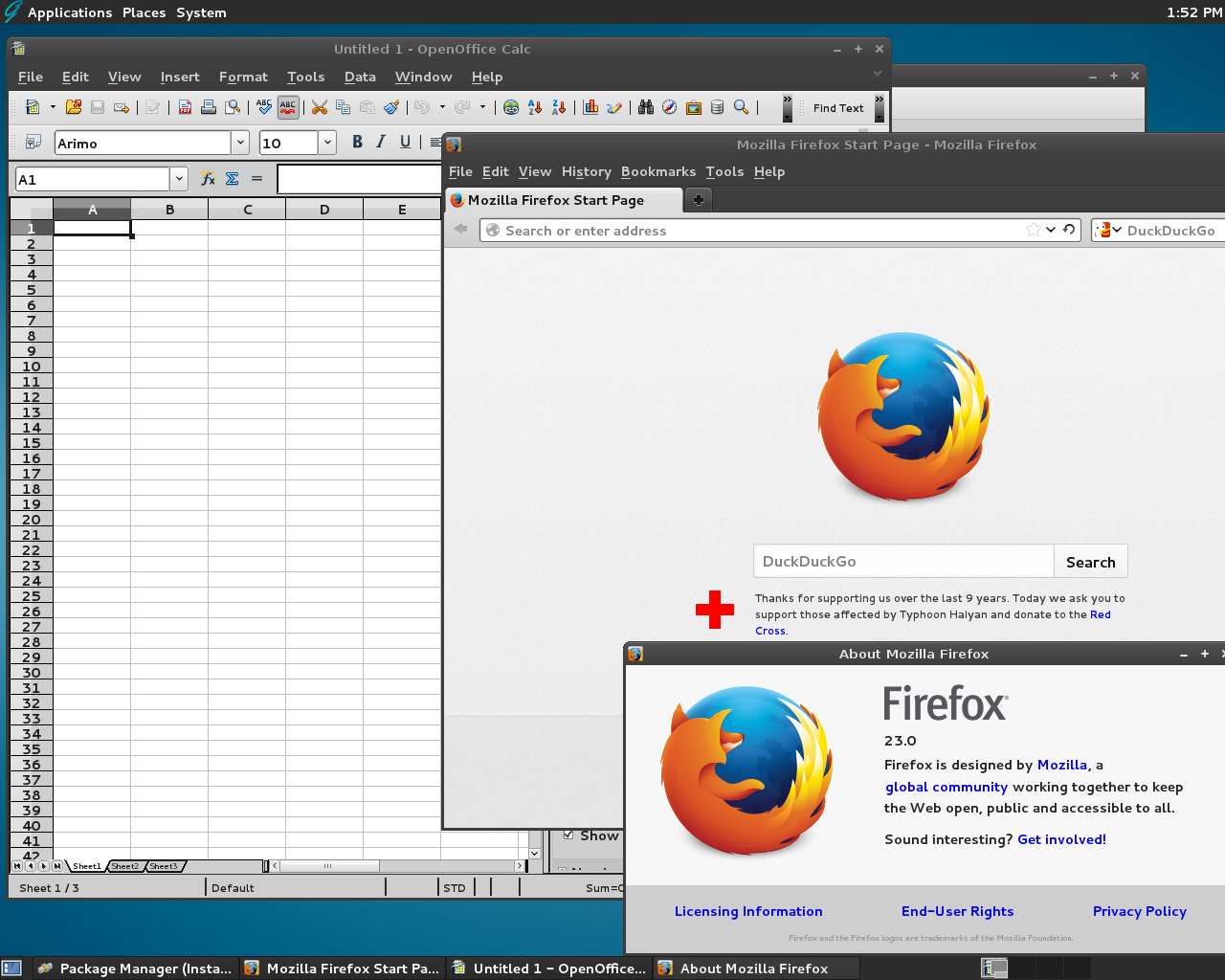
Task: Click the Zoom magnifier icon in Calc
Action: coord(741,107)
